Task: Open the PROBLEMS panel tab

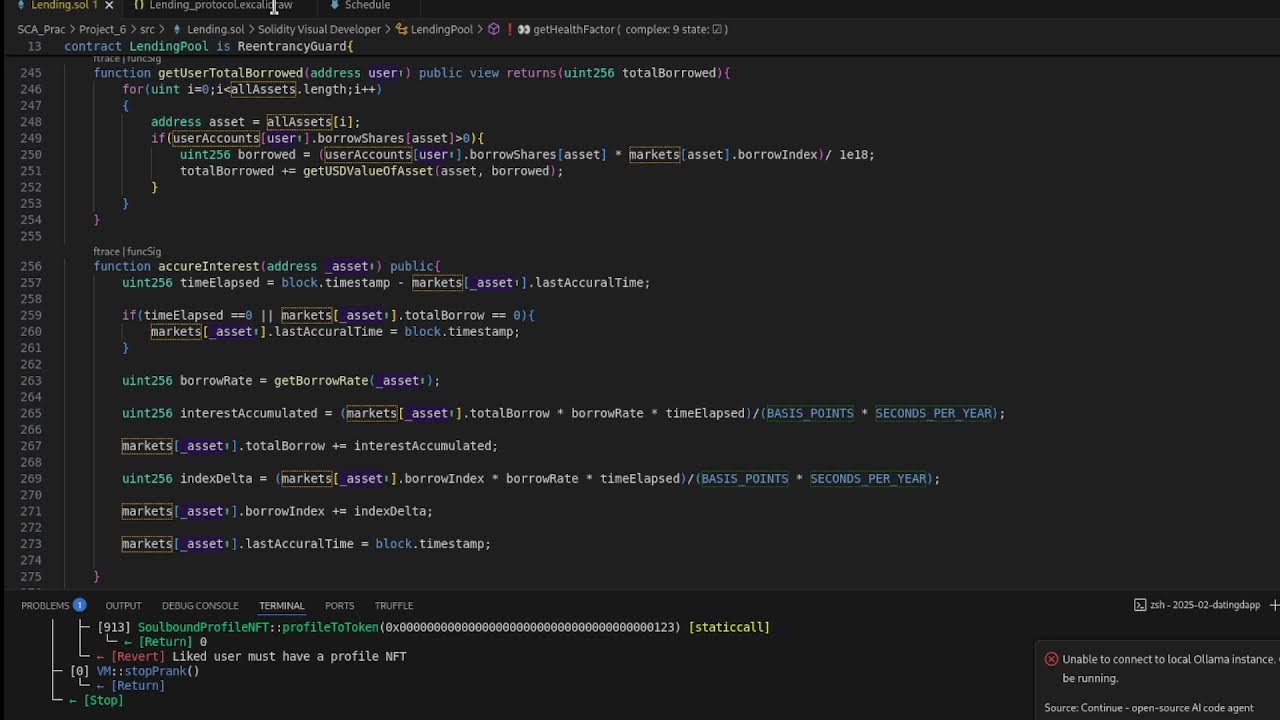Action: 45,605
